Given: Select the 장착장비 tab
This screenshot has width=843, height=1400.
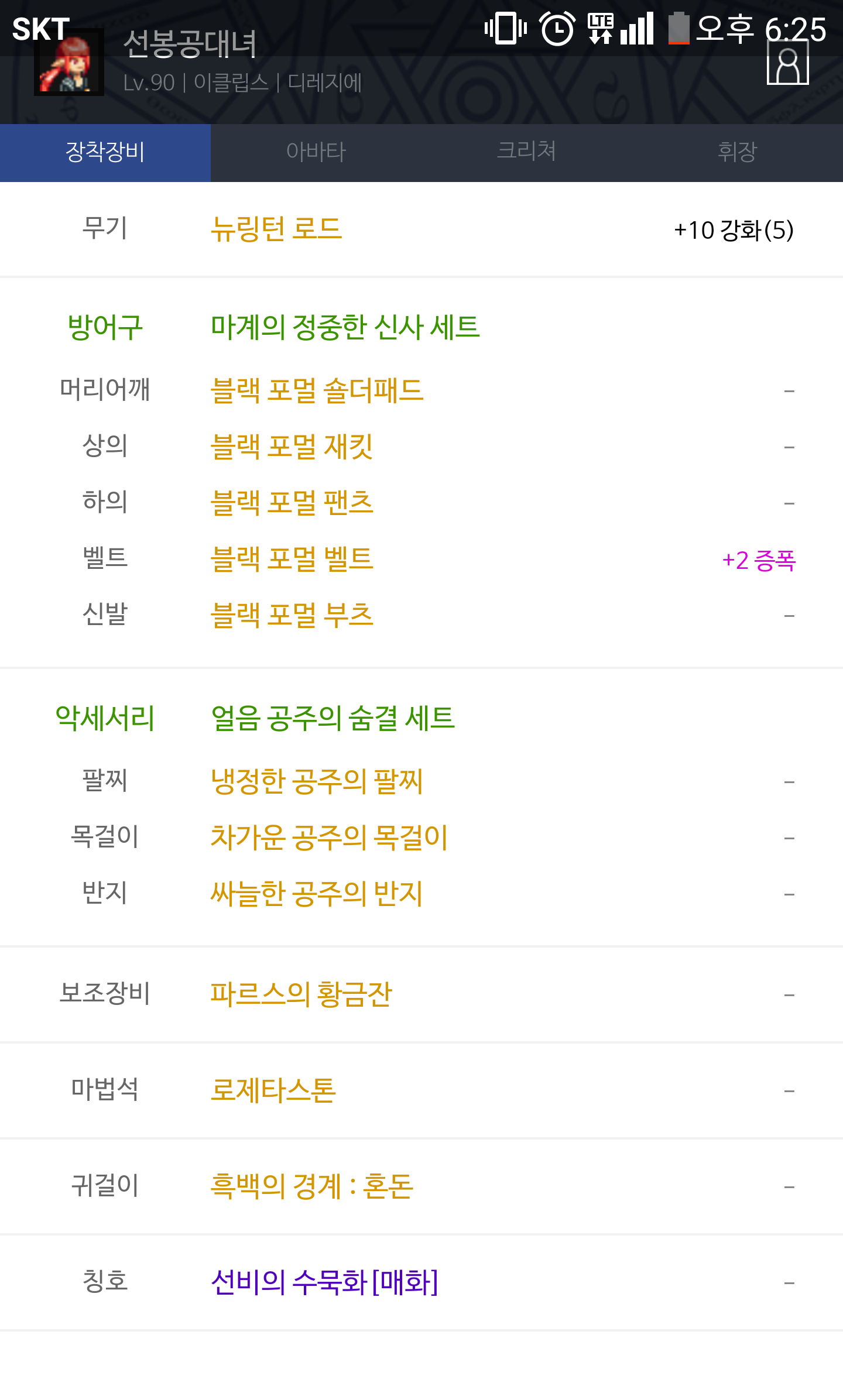Looking at the screenshot, I should coord(105,152).
